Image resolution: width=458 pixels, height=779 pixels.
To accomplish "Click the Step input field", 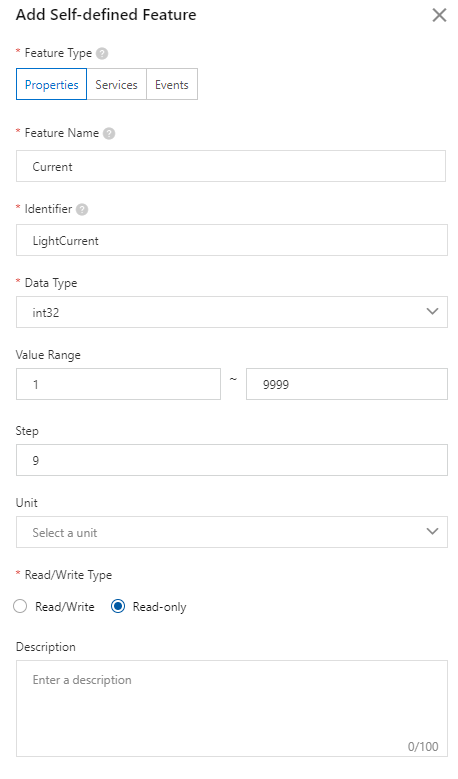I will pos(231,460).
